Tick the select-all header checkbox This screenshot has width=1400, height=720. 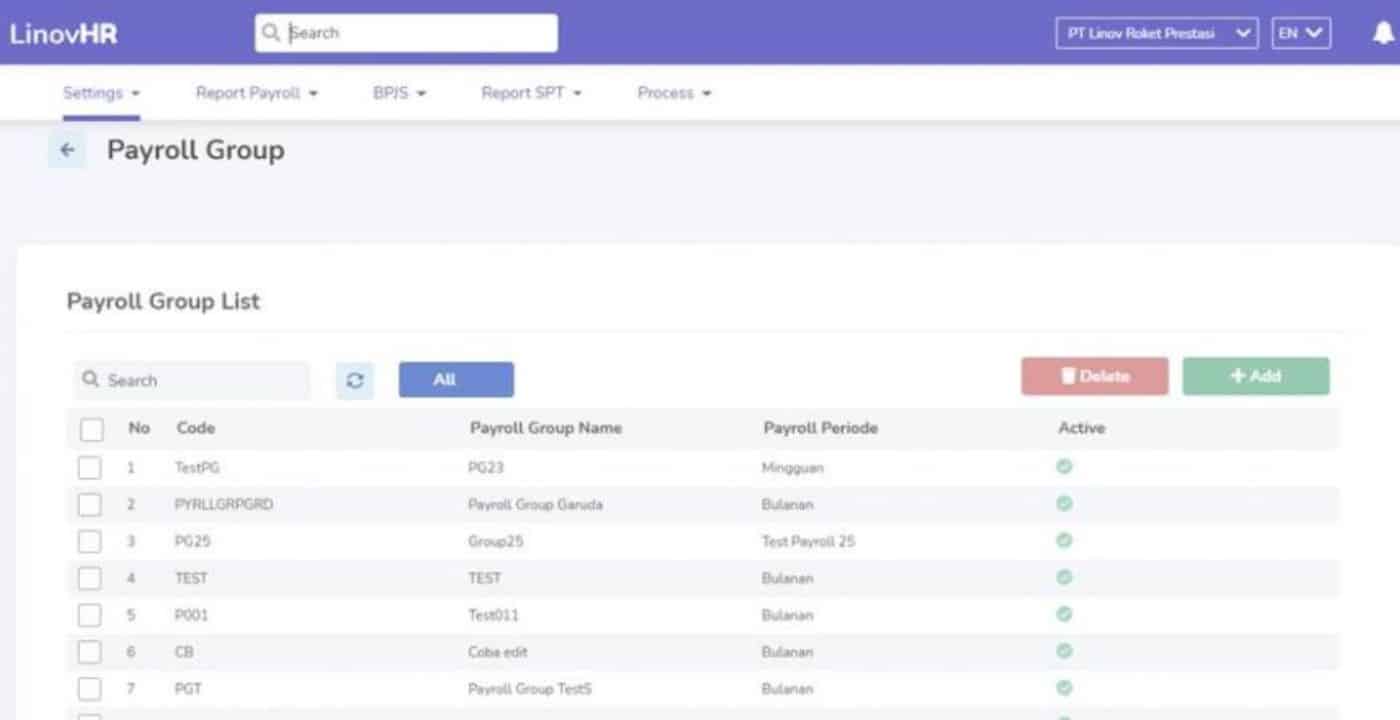pos(91,429)
